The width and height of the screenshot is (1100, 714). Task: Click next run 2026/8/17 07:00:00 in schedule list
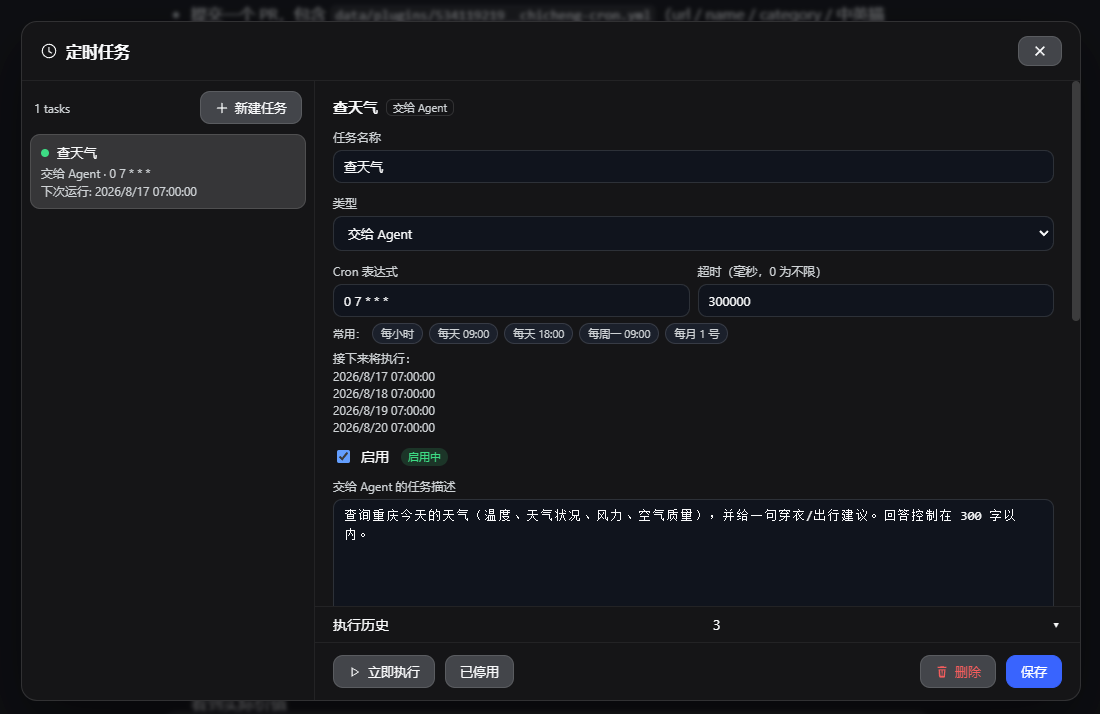(384, 377)
